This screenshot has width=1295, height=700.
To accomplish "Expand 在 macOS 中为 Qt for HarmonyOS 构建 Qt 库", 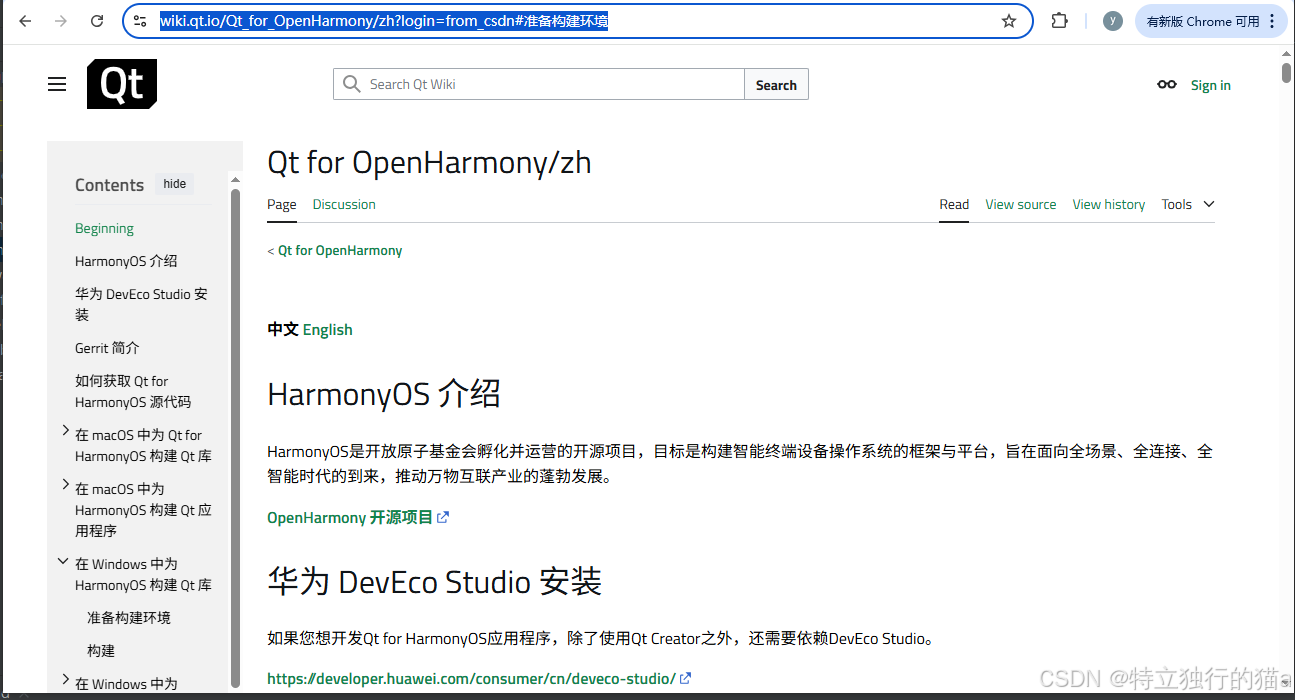I will (x=65, y=431).
